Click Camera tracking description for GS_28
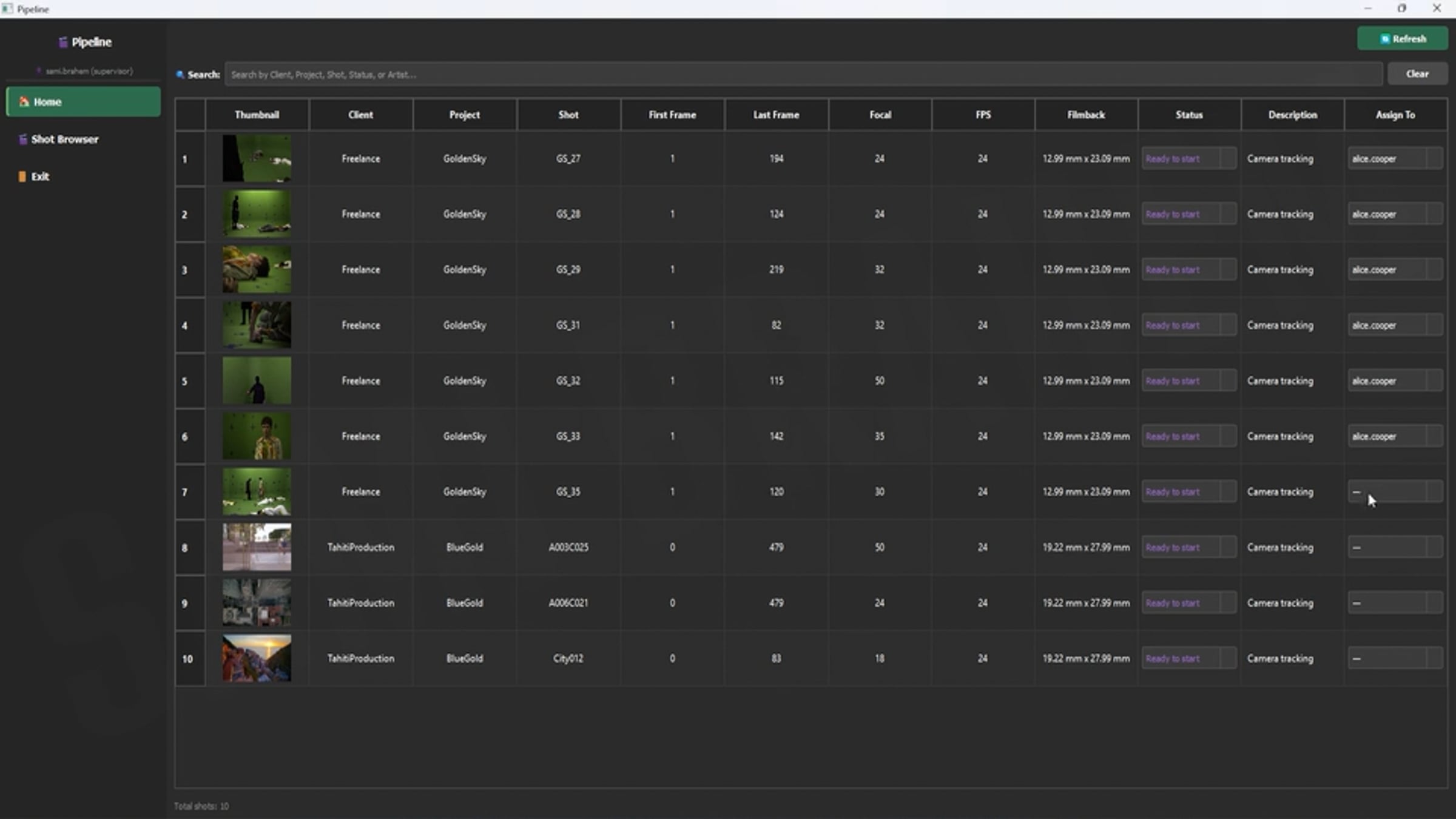Viewport: 1456px width, 819px height. point(1280,214)
